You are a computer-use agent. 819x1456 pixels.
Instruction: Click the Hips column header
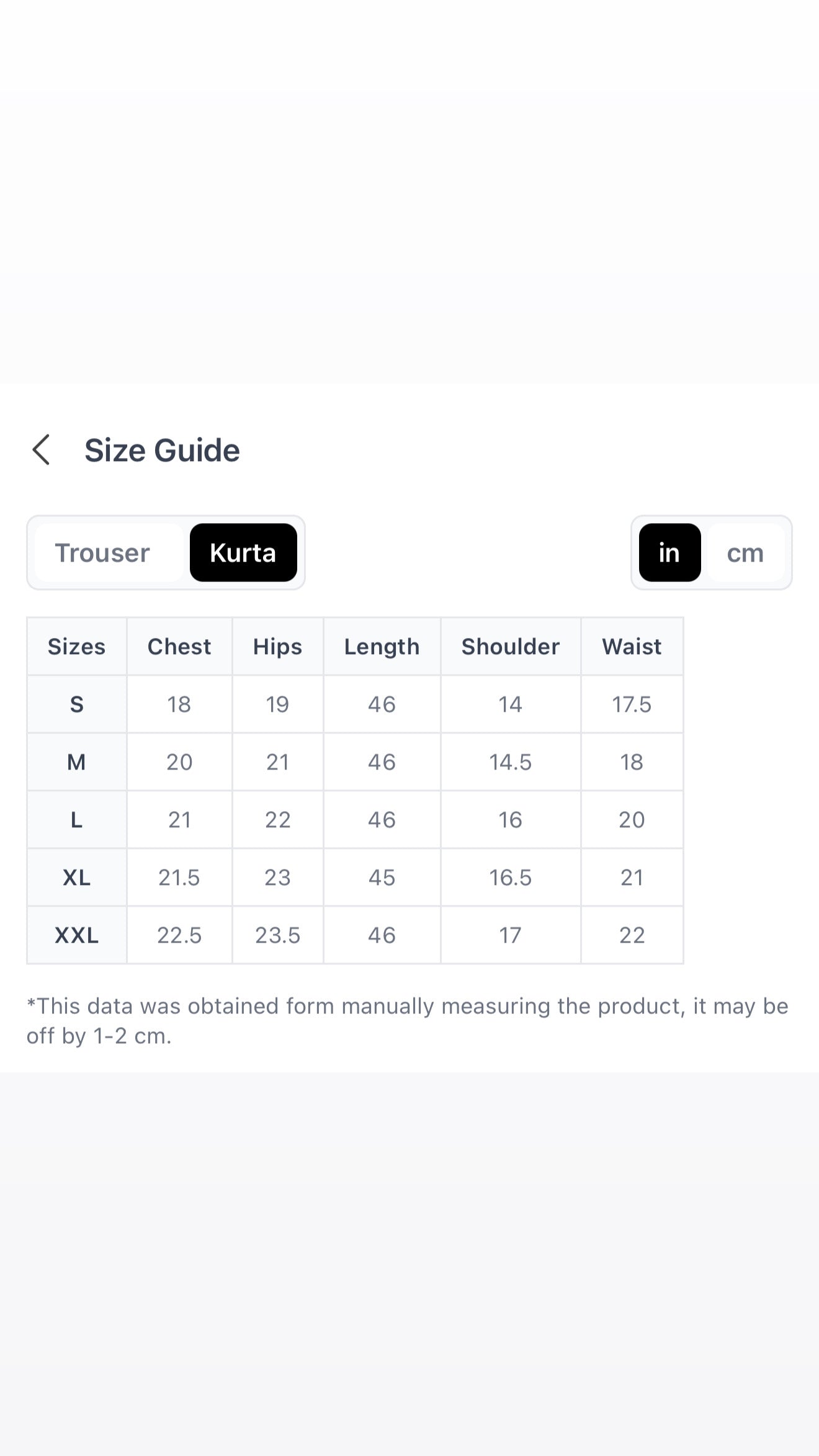point(277,647)
